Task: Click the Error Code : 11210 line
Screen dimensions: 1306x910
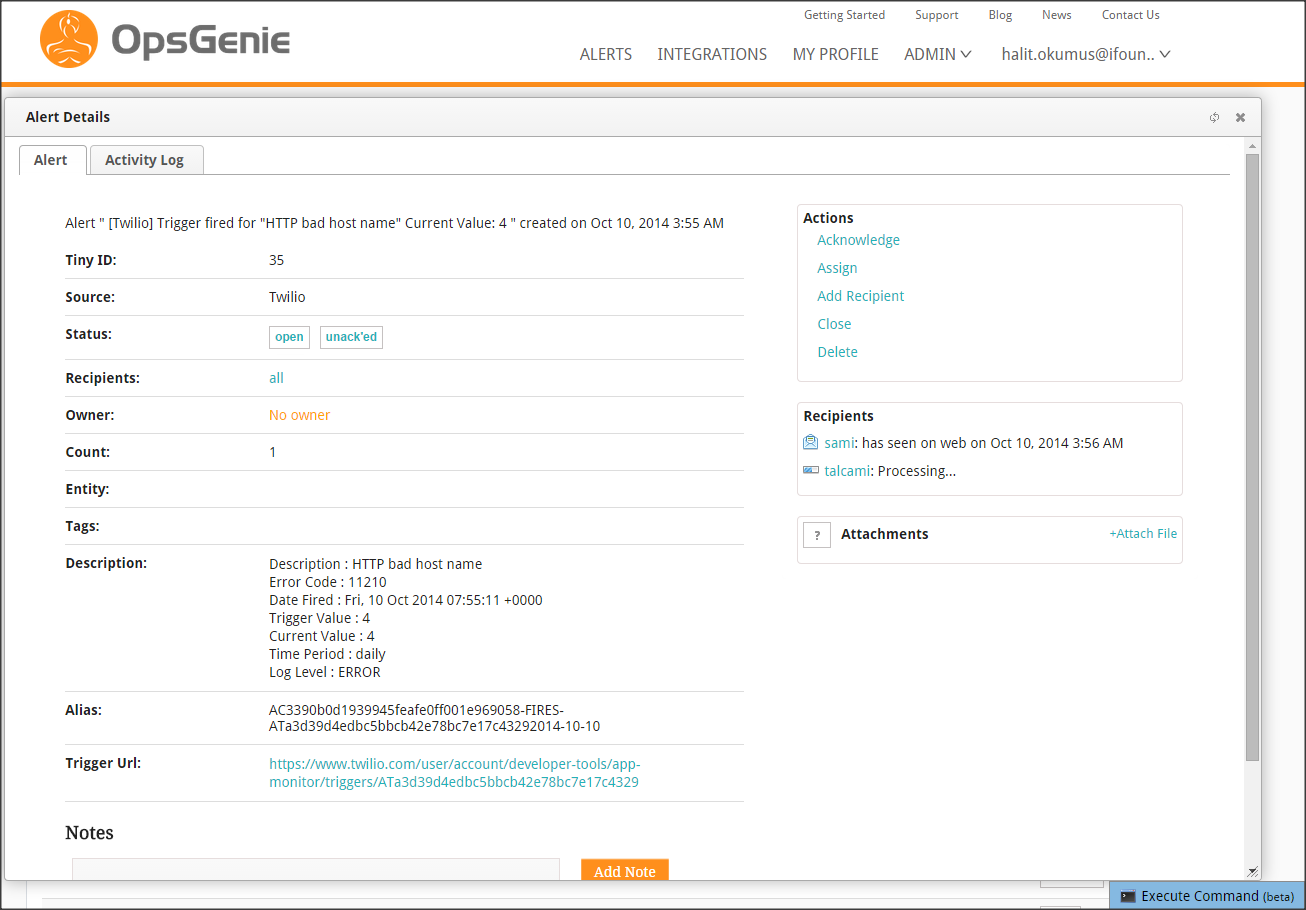Action: click(x=328, y=582)
